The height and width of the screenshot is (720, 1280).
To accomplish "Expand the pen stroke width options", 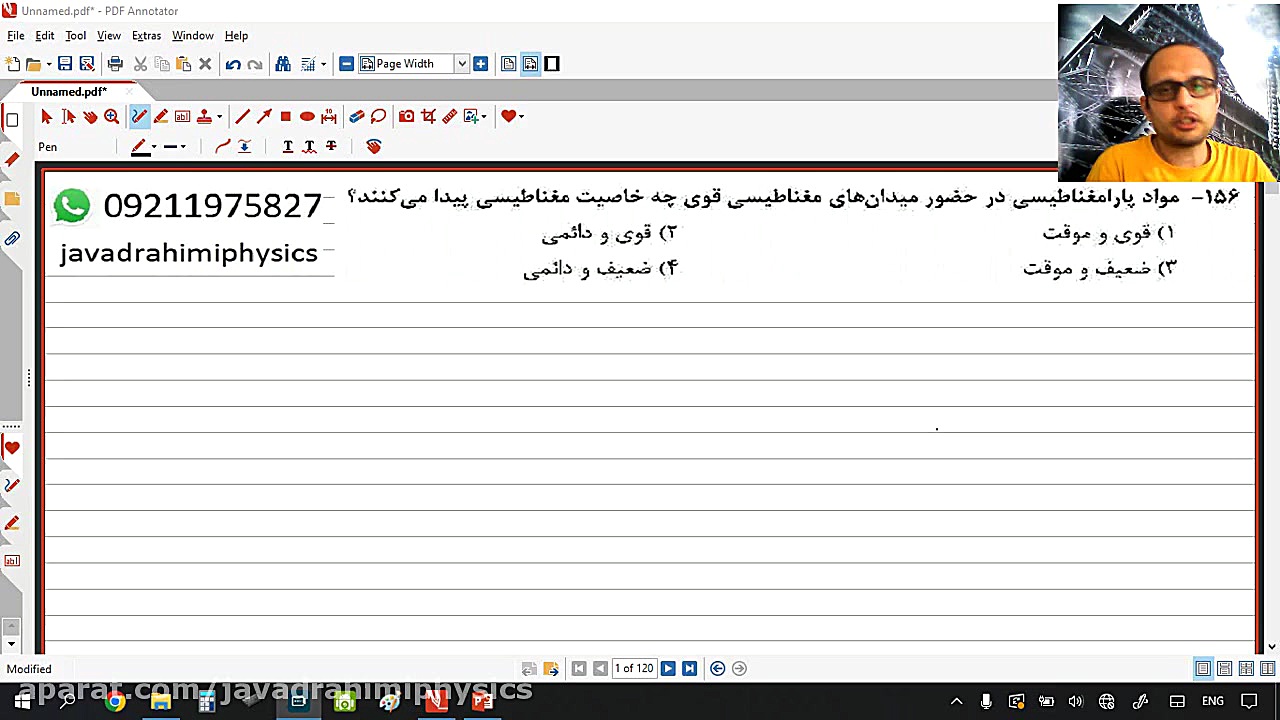I will point(181,147).
